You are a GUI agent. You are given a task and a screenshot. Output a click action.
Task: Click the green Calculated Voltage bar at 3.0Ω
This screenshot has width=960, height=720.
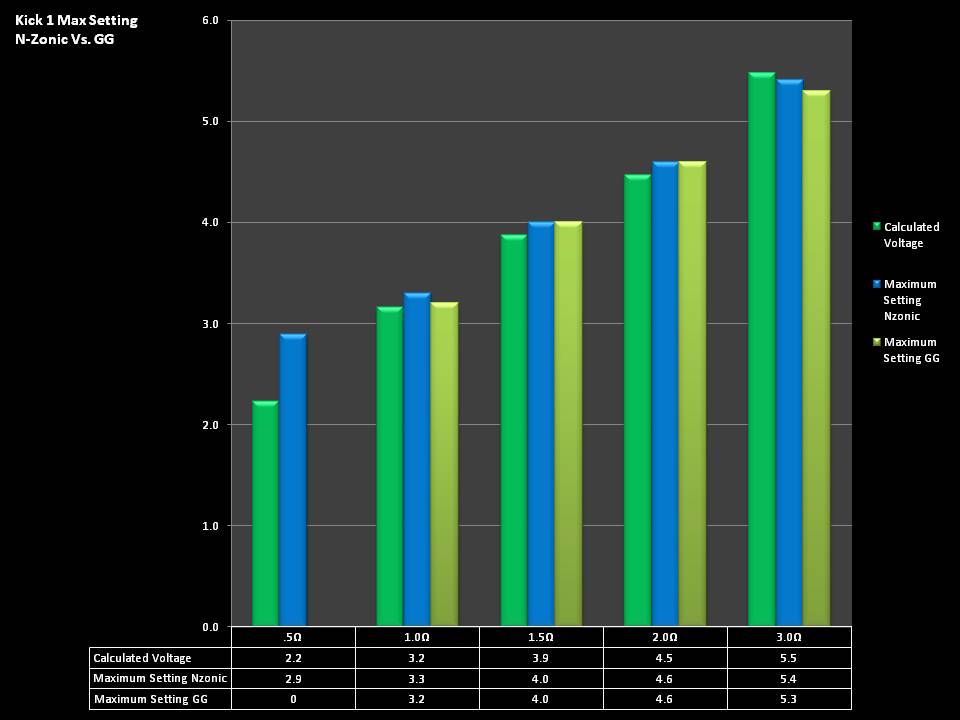tap(761, 350)
